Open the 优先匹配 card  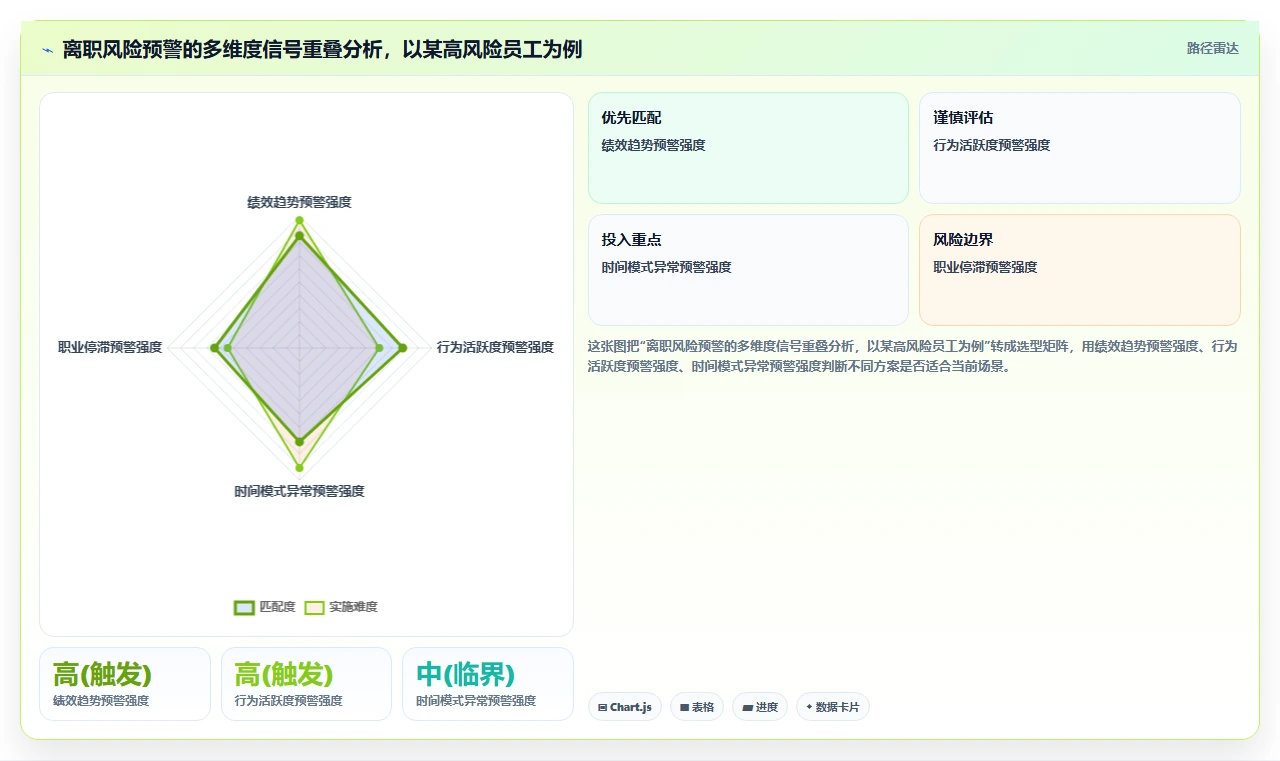point(748,148)
